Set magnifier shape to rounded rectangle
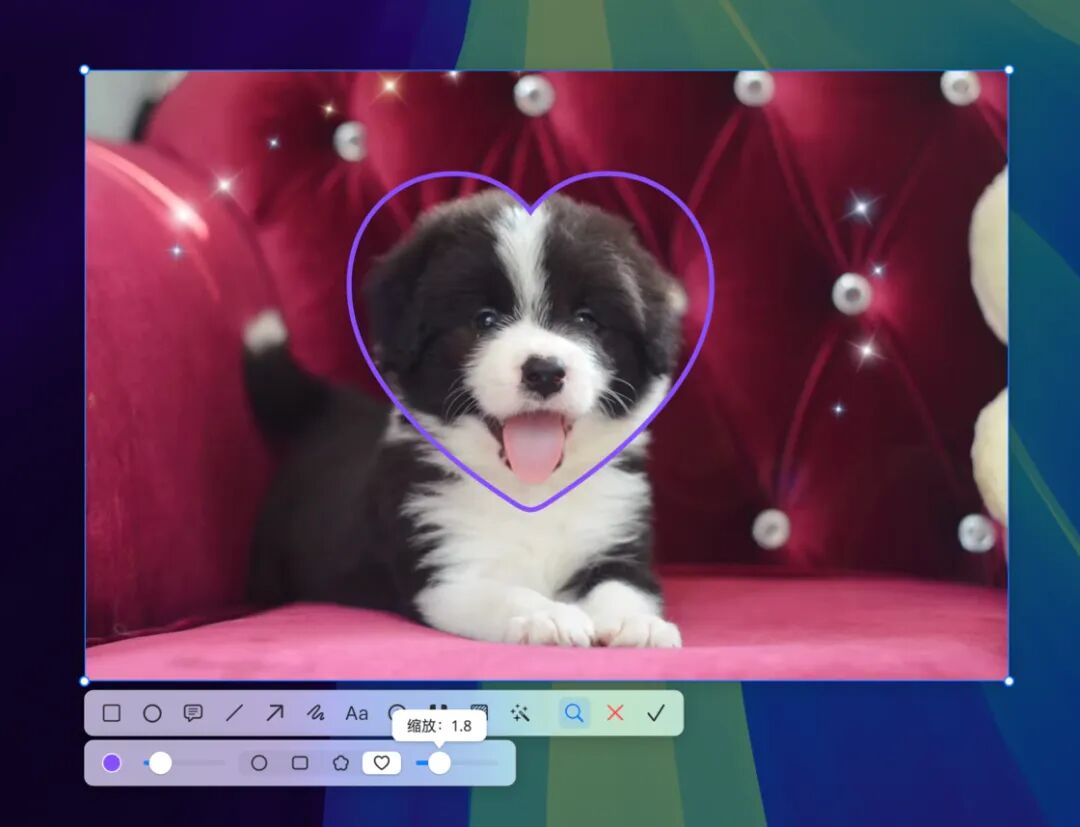The height and width of the screenshot is (827, 1080). (x=300, y=763)
